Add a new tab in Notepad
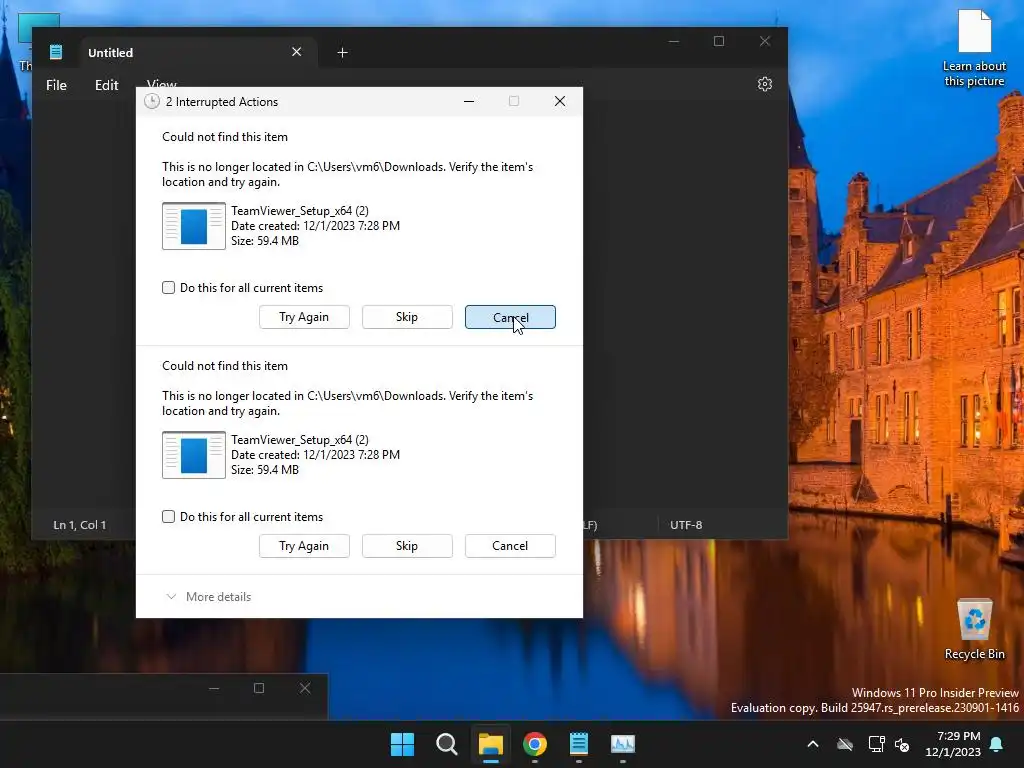Image resolution: width=1024 pixels, height=768 pixels. [x=342, y=52]
